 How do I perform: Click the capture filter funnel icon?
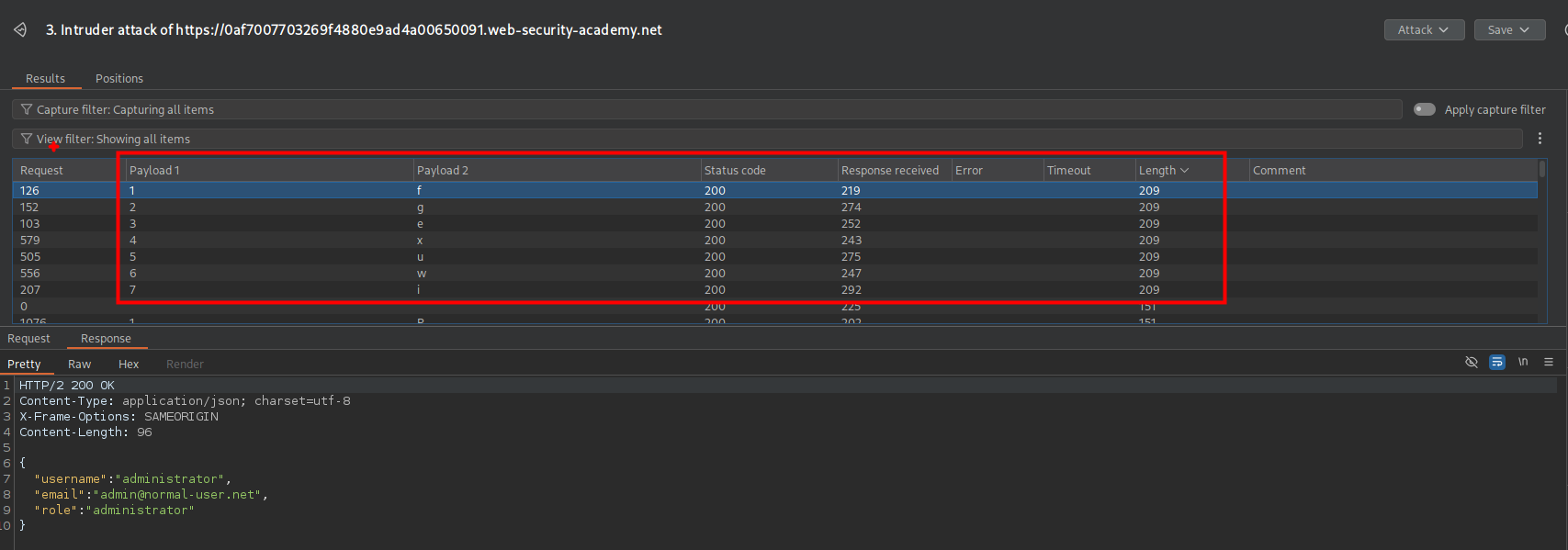[27, 109]
